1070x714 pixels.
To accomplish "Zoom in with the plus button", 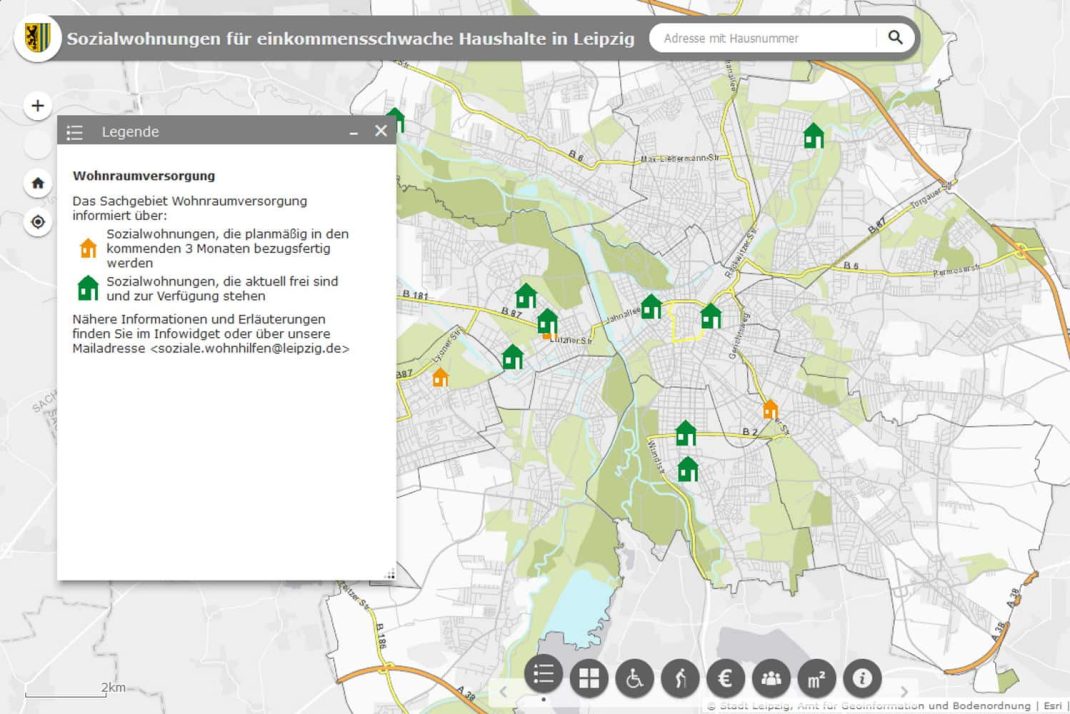I will coord(37,105).
